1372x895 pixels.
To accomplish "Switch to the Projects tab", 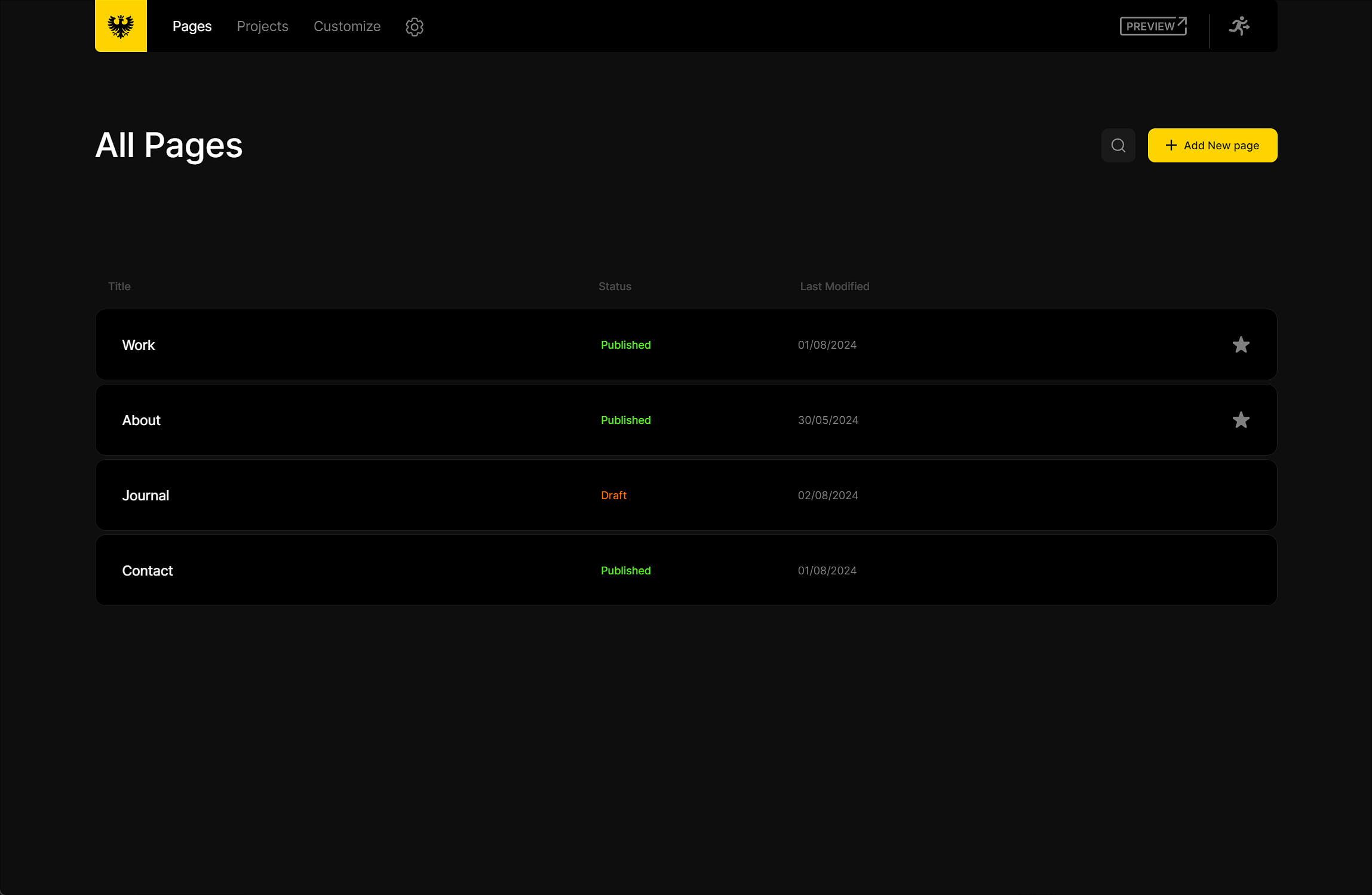I will (x=262, y=26).
